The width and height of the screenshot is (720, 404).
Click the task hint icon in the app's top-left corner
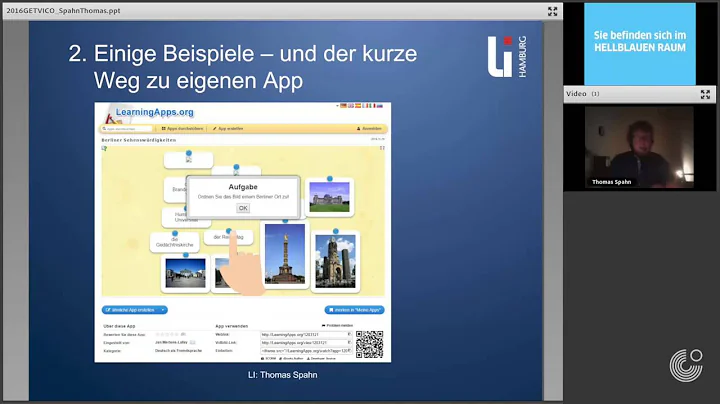[x=104, y=148]
